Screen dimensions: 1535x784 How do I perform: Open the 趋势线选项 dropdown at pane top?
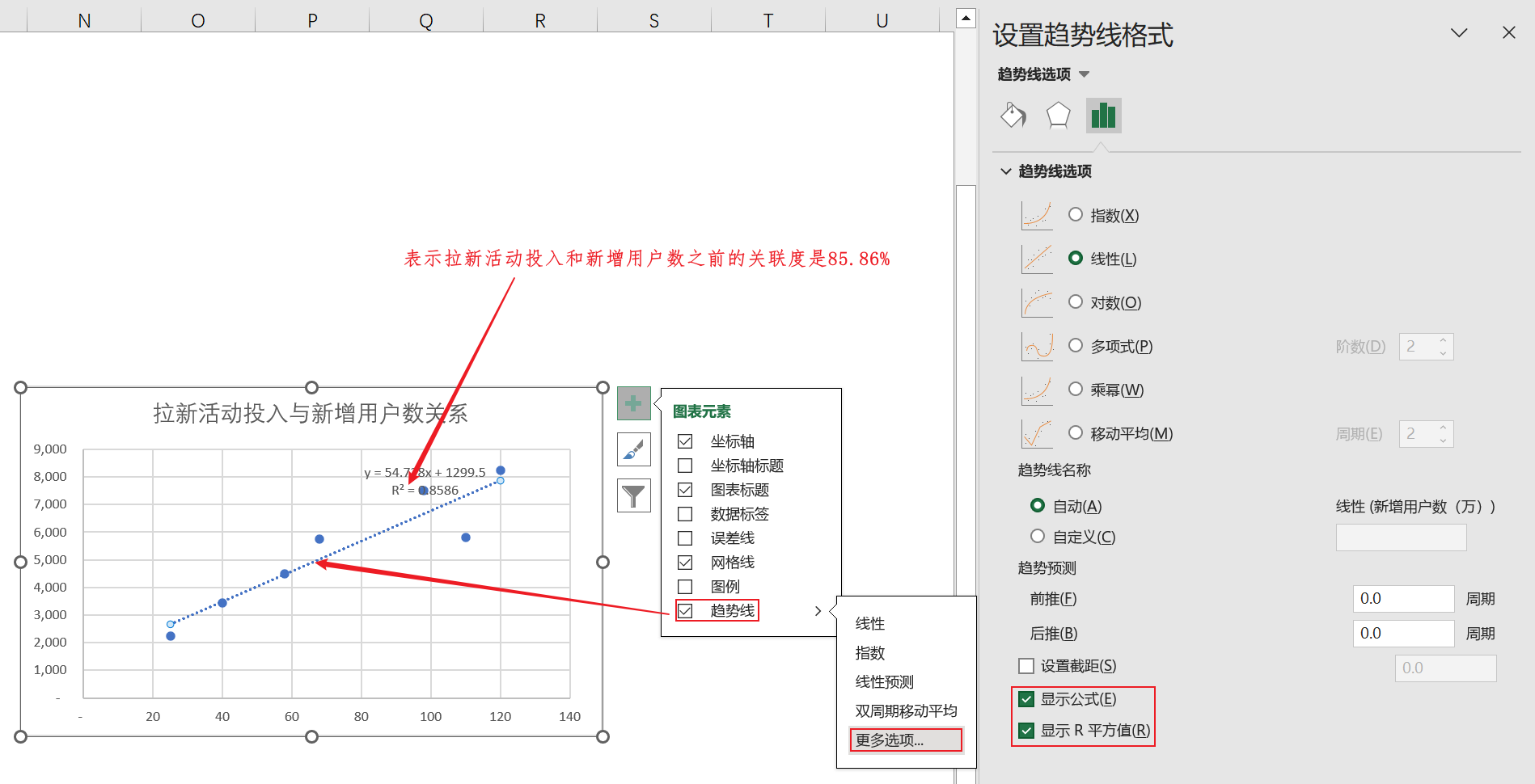pyautogui.click(x=1043, y=74)
